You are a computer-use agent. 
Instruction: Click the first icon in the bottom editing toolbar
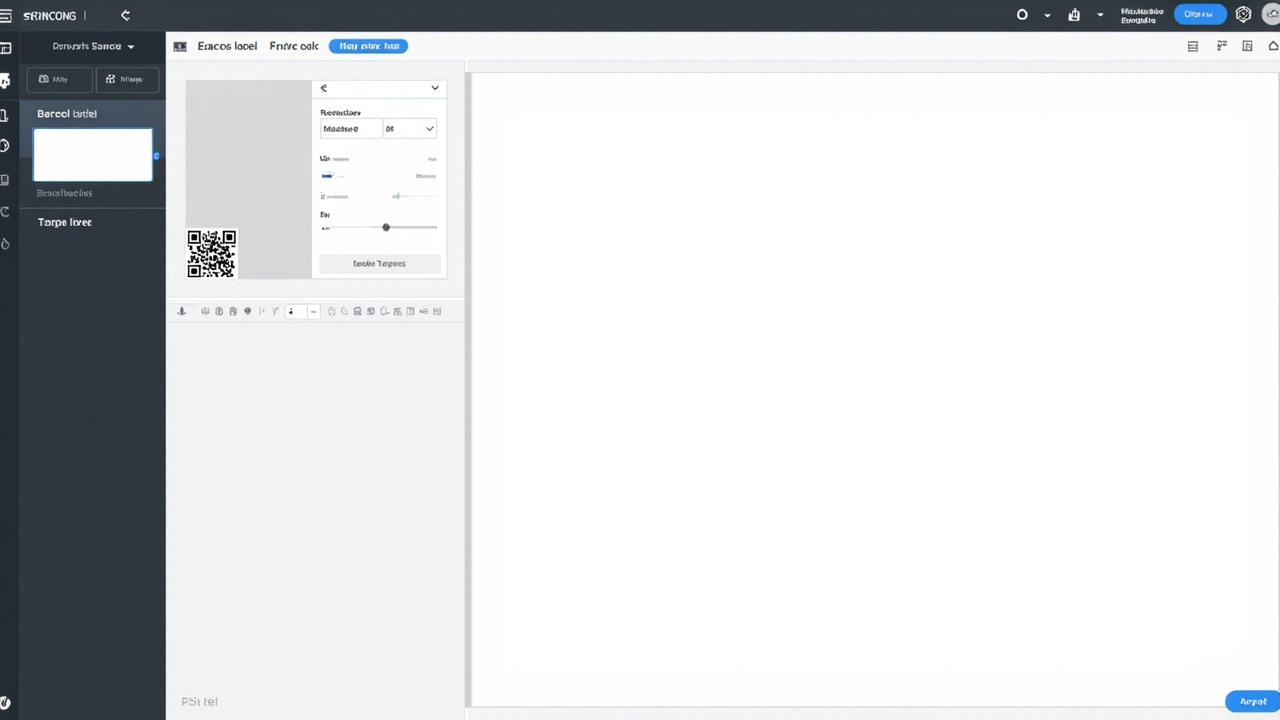(x=182, y=311)
